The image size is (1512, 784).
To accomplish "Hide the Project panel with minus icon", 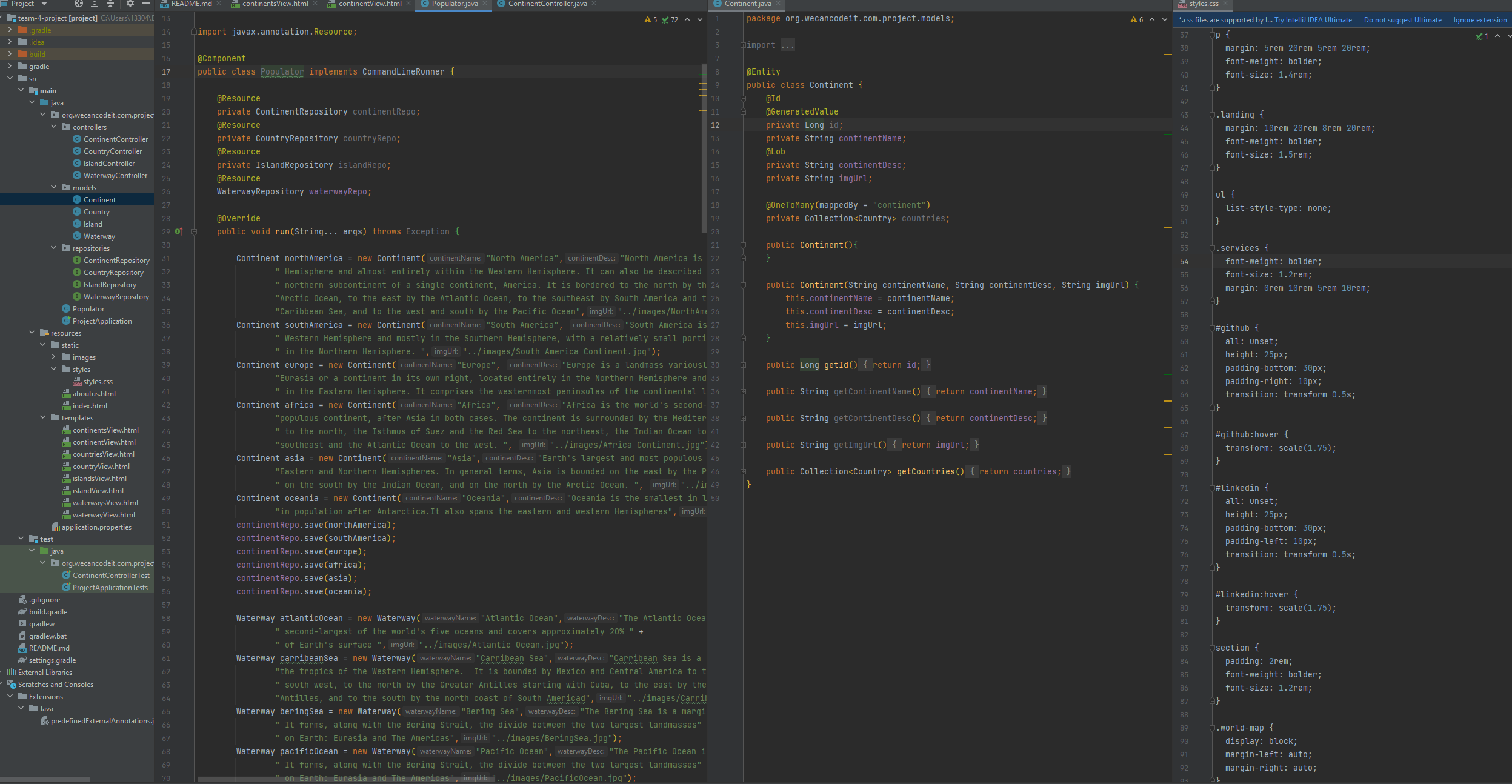I will tap(145, 4).
